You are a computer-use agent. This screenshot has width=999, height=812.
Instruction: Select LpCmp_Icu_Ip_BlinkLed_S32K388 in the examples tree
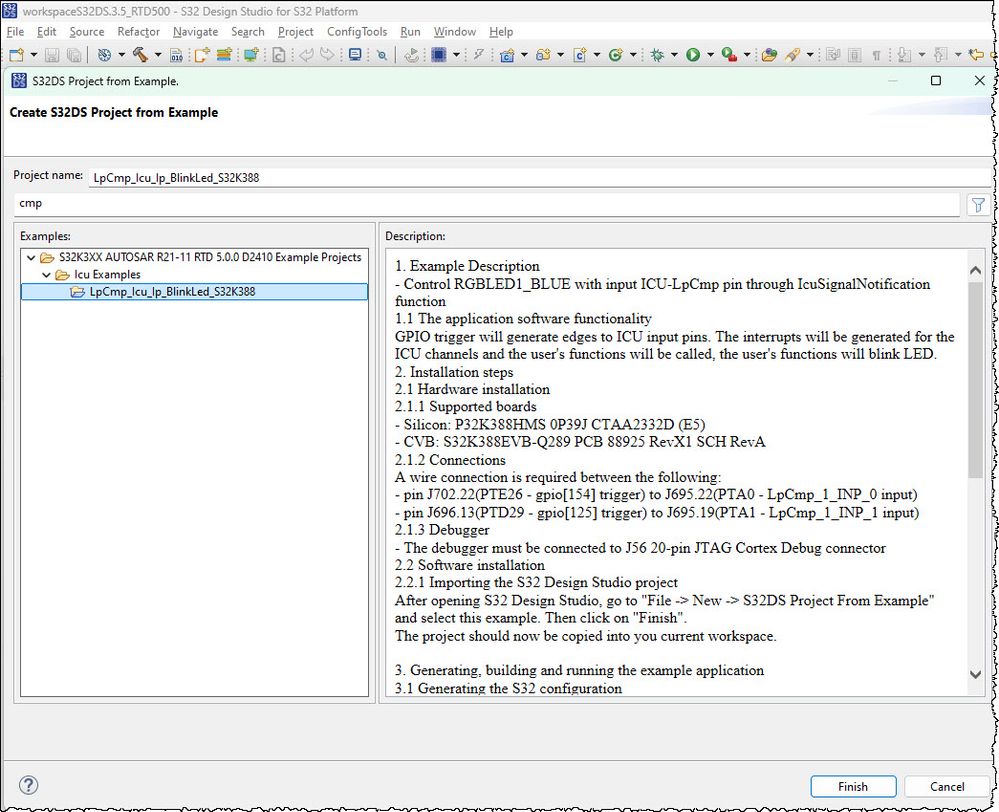pos(194,292)
